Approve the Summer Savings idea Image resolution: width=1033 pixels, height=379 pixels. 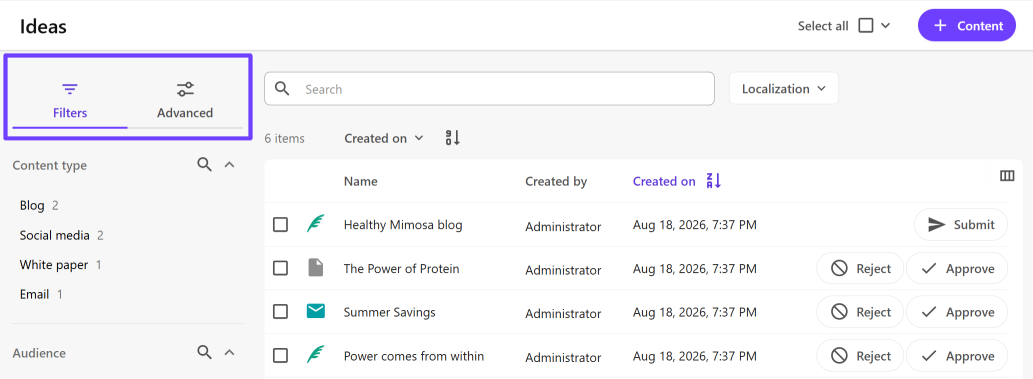pos(957,312)
